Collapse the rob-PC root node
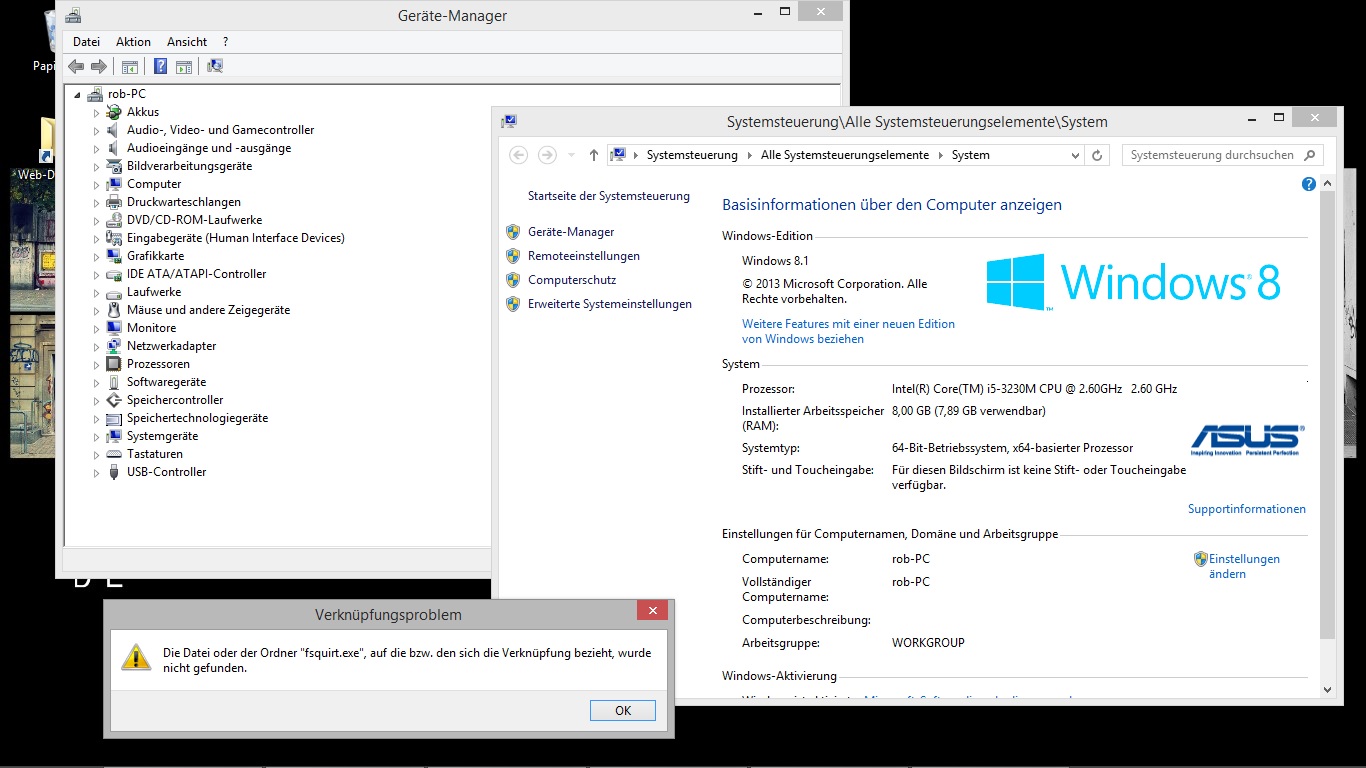Image resolution: width=1366 pixels, height=768 pixels. pos(77,95)
